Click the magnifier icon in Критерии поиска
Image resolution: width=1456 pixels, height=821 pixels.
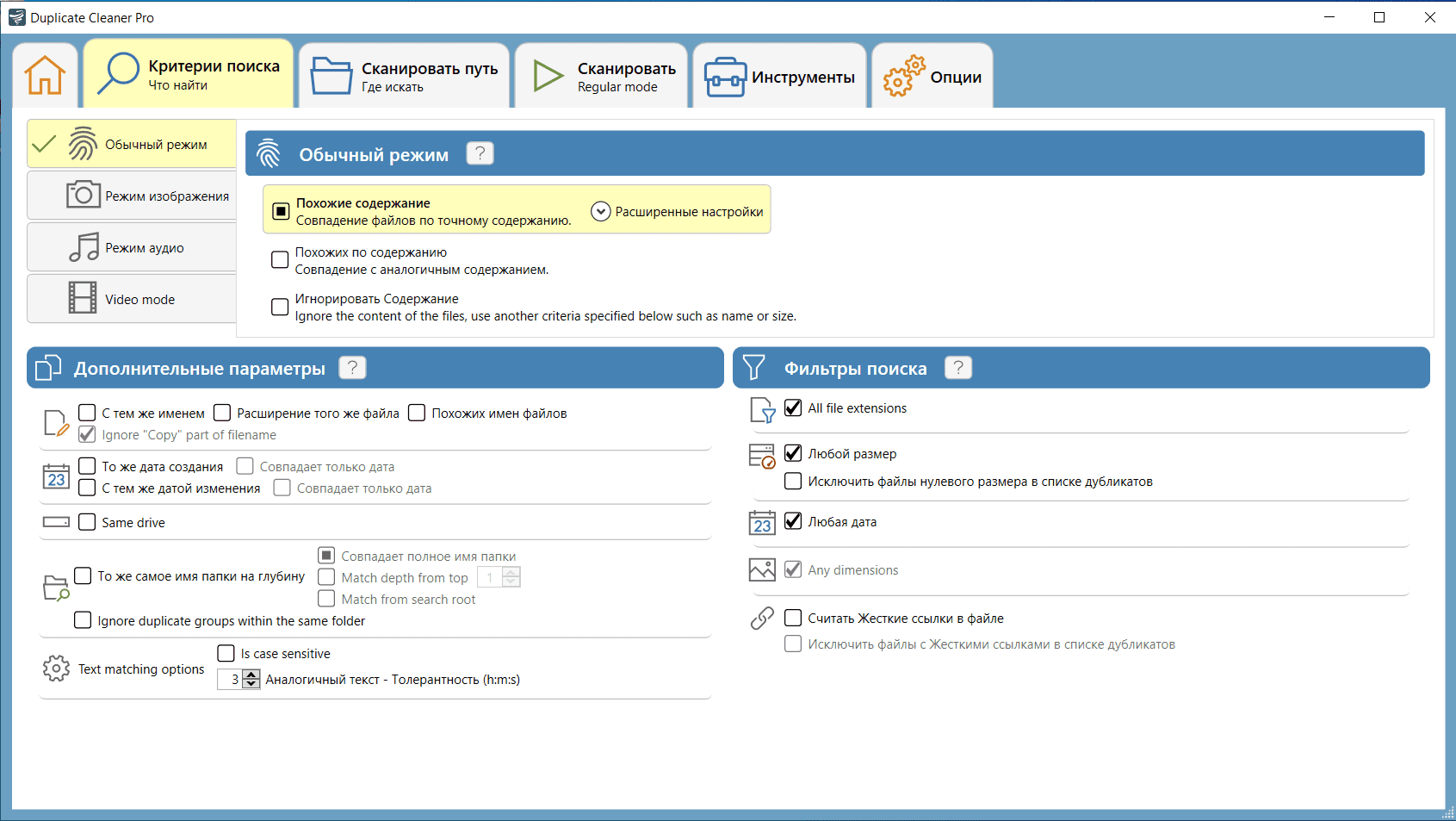click(118, 73)
